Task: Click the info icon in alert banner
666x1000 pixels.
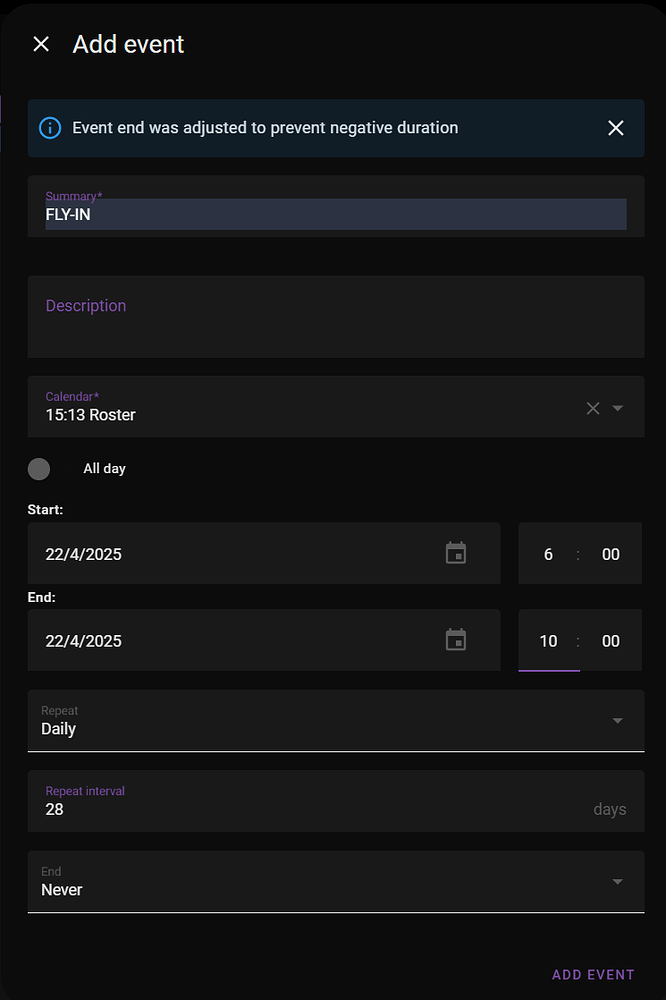Action: click(50, 128)
